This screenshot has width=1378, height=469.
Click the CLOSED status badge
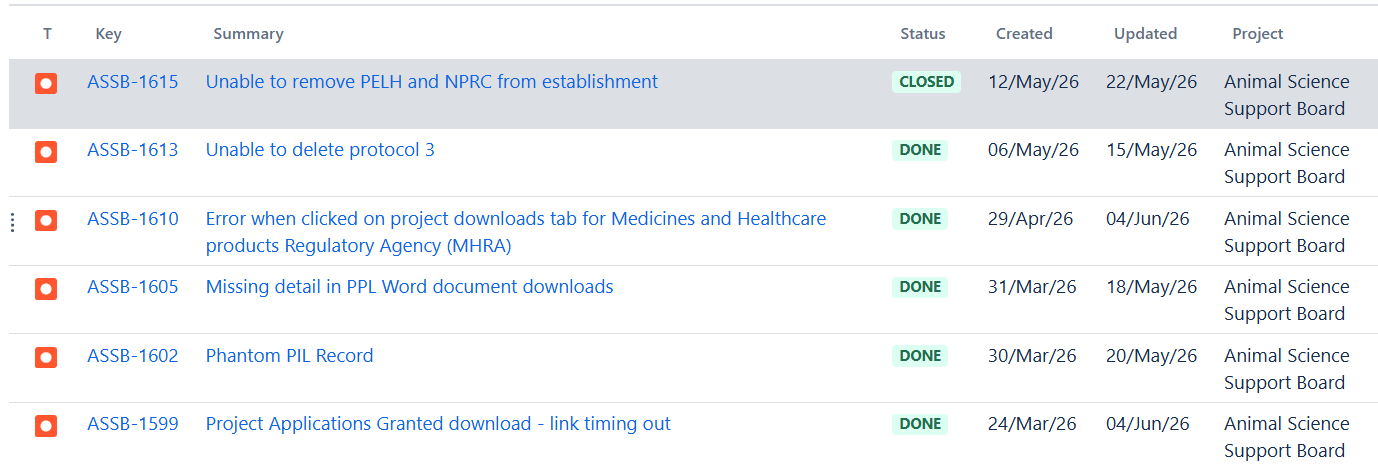point(926,82)
